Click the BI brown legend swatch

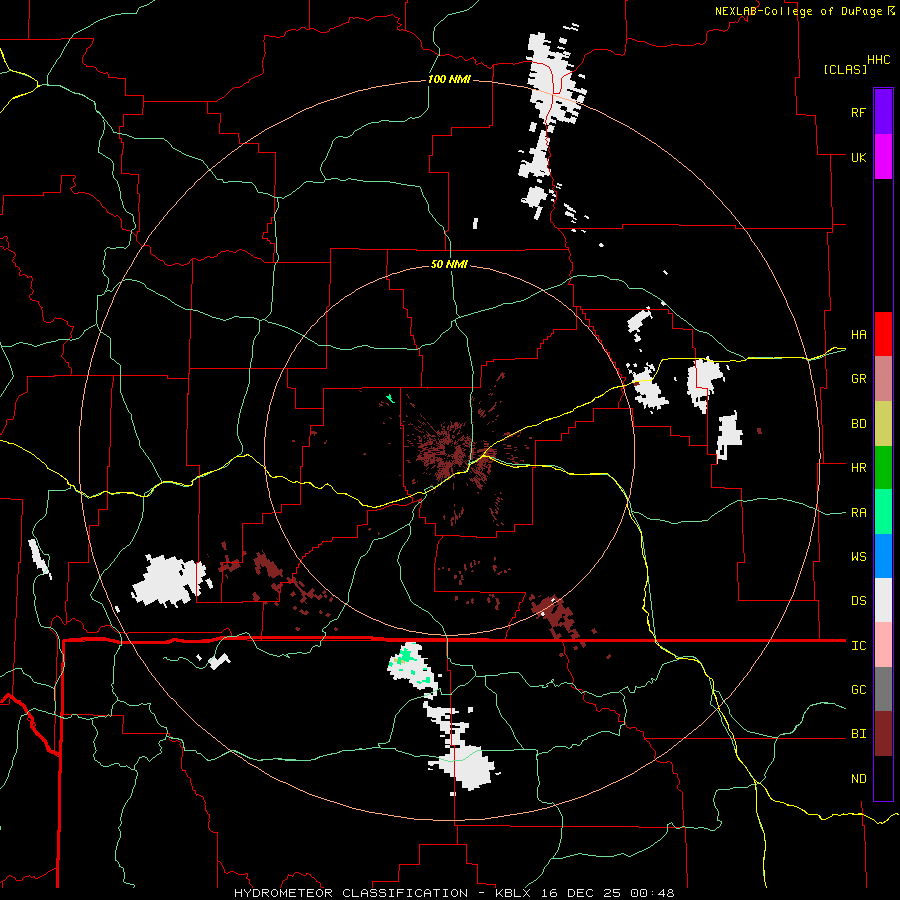883,734
